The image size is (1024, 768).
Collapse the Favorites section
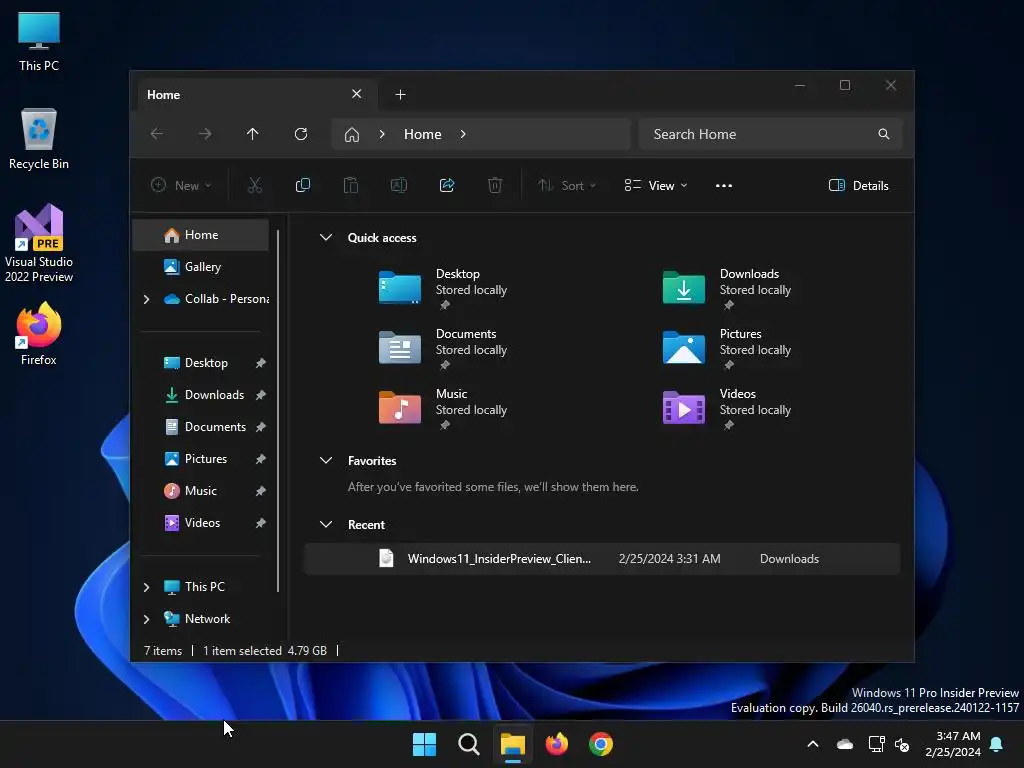coord(326,460)
